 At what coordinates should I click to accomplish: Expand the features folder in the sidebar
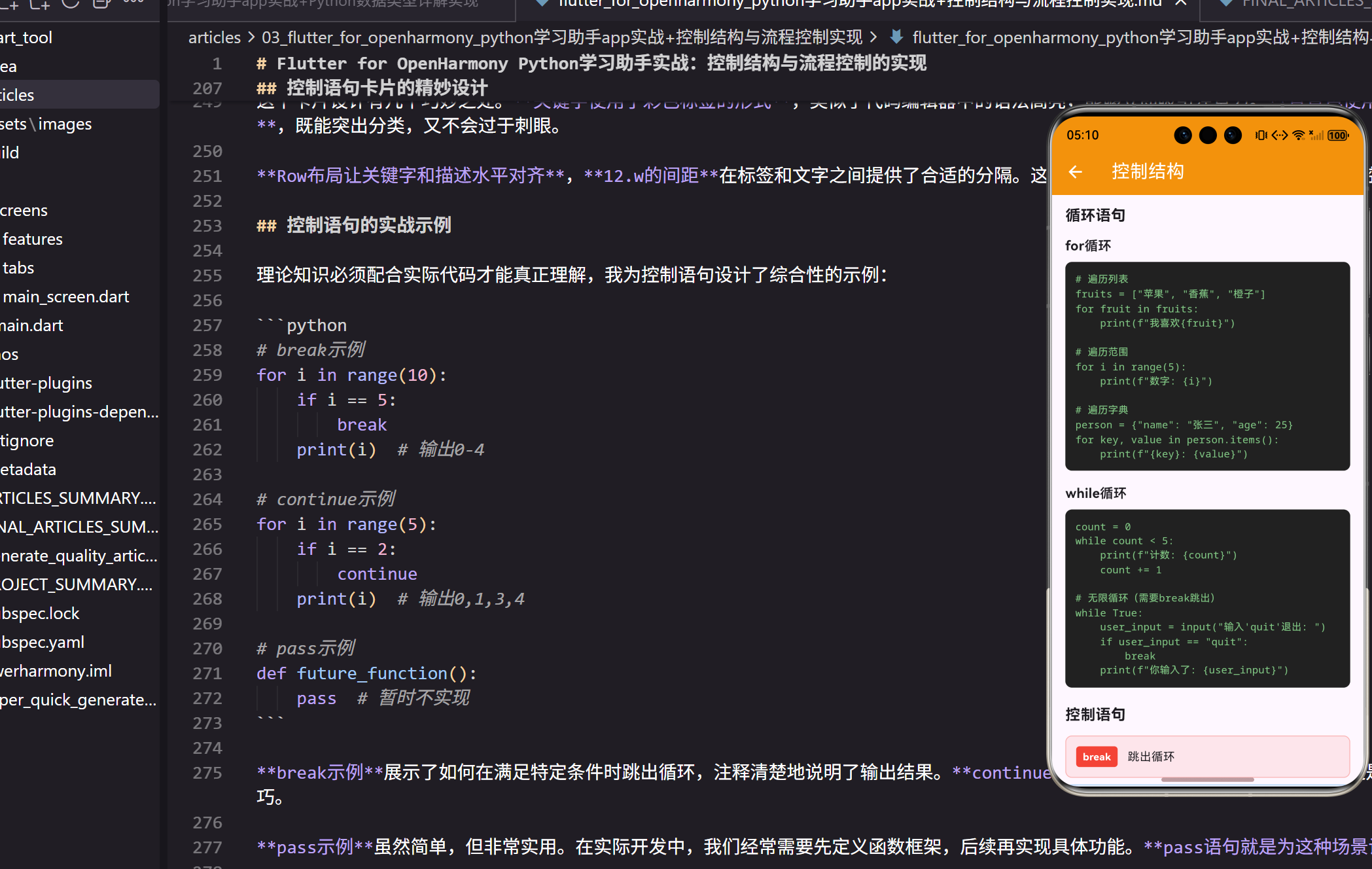click(31, 238)
